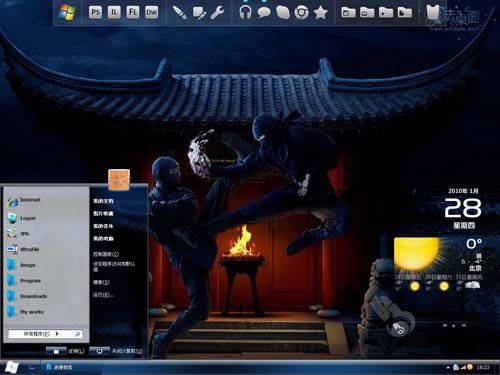This screenshot has width=500, height=375.
Task: Click the Log Off (注销) lock button
Action: tap(56, 351)
